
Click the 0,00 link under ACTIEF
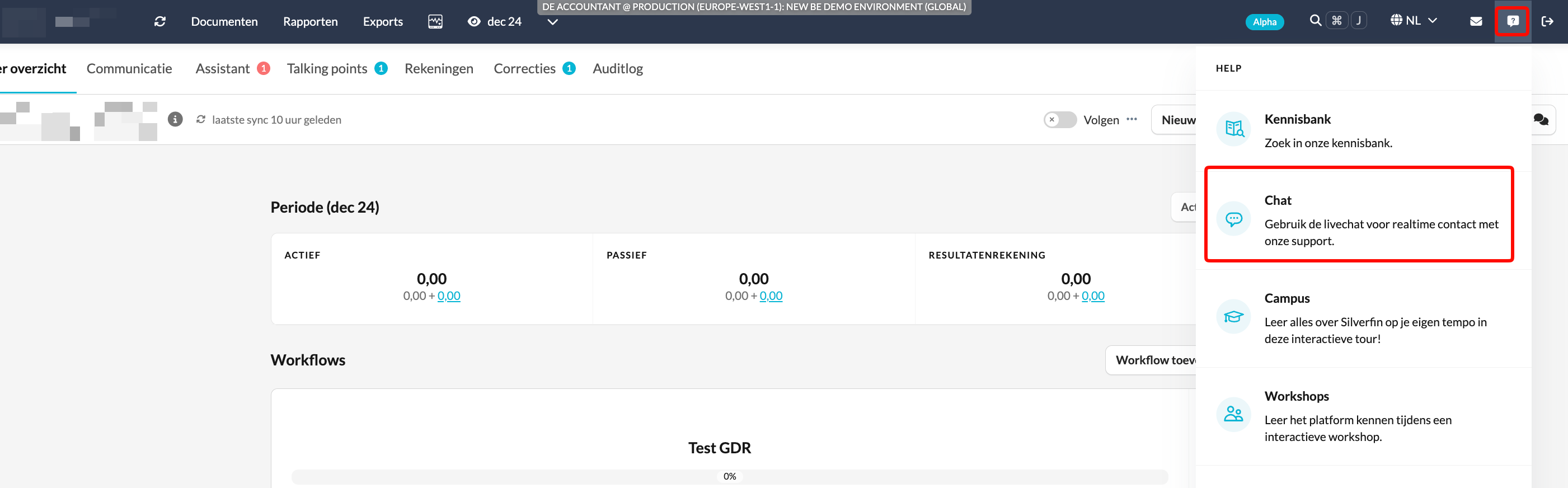449,295
